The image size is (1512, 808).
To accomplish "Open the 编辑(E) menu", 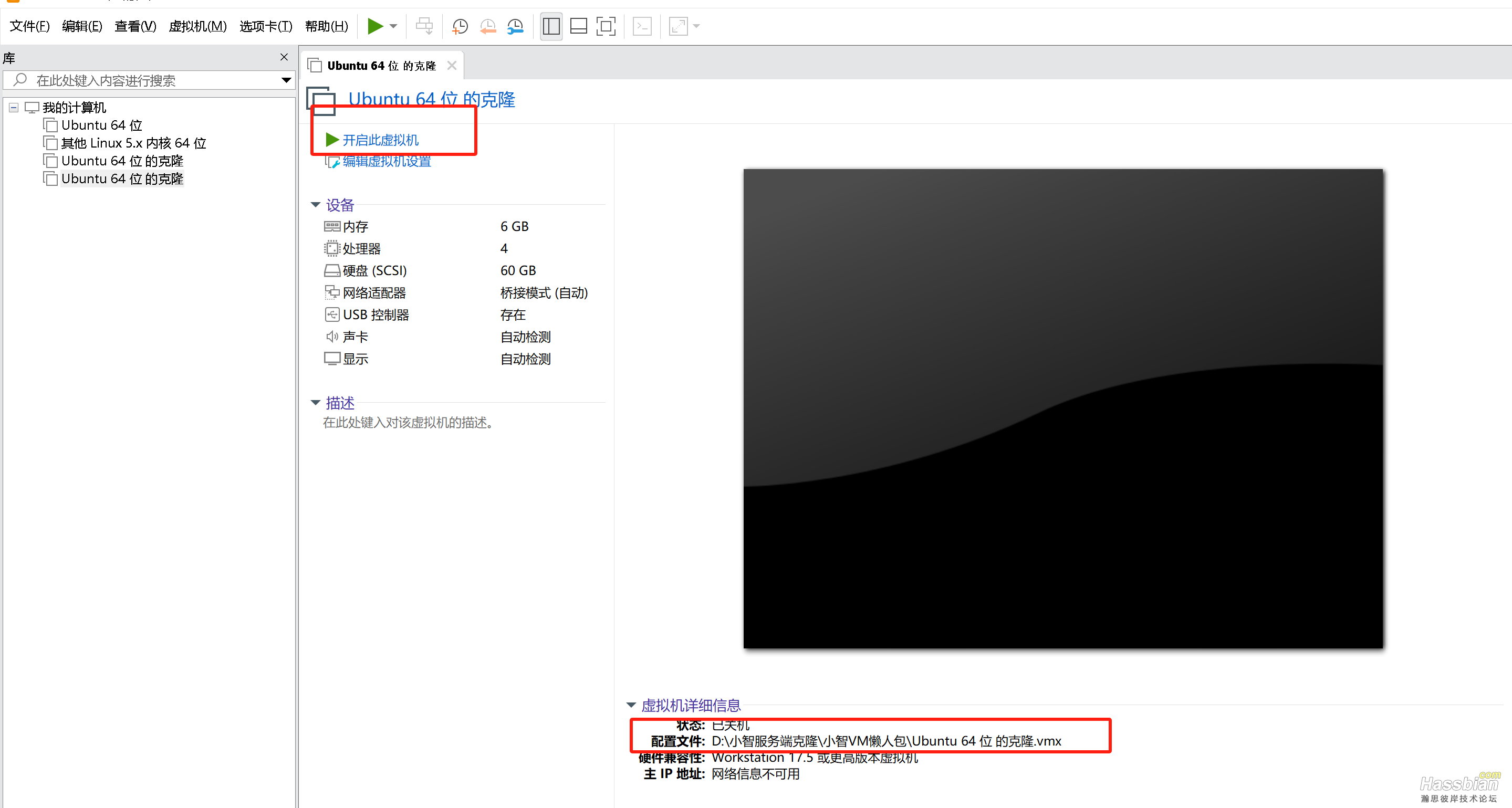I will pos(82,26).
